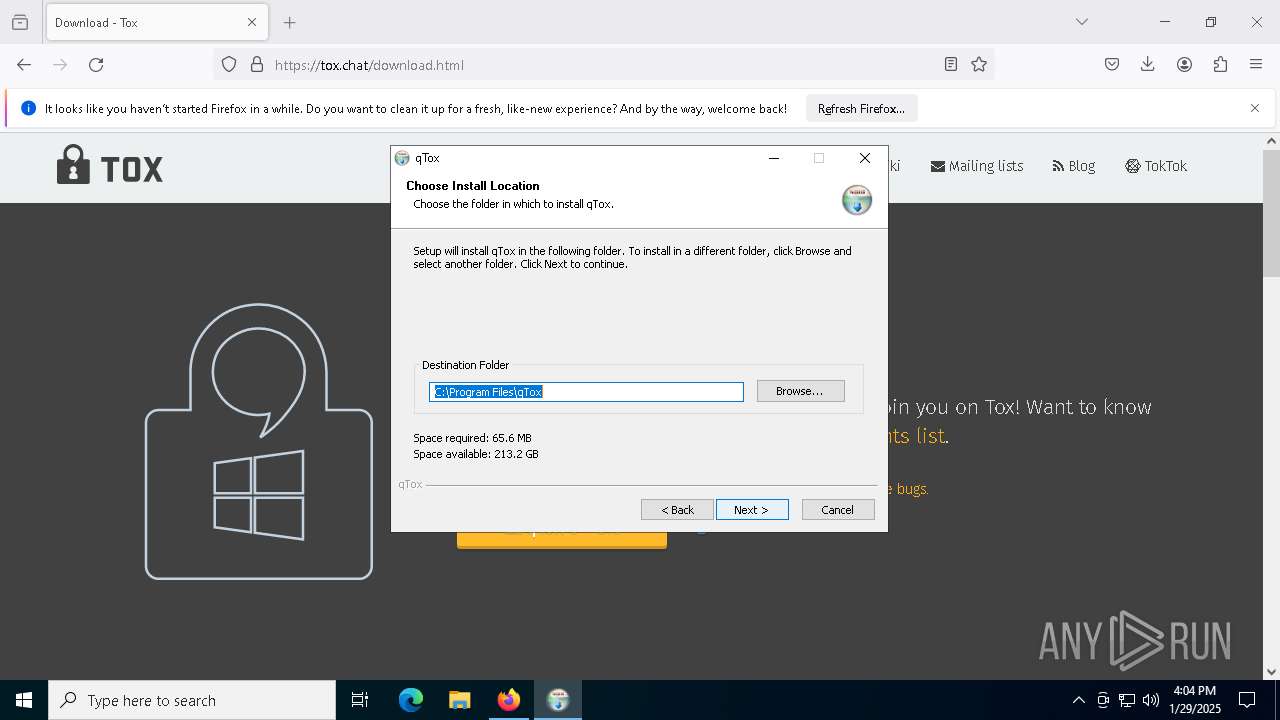The height and width of the screenshot is (720, 1280).
Task: Click the scrollbar down arrow
Action: 1272,673
